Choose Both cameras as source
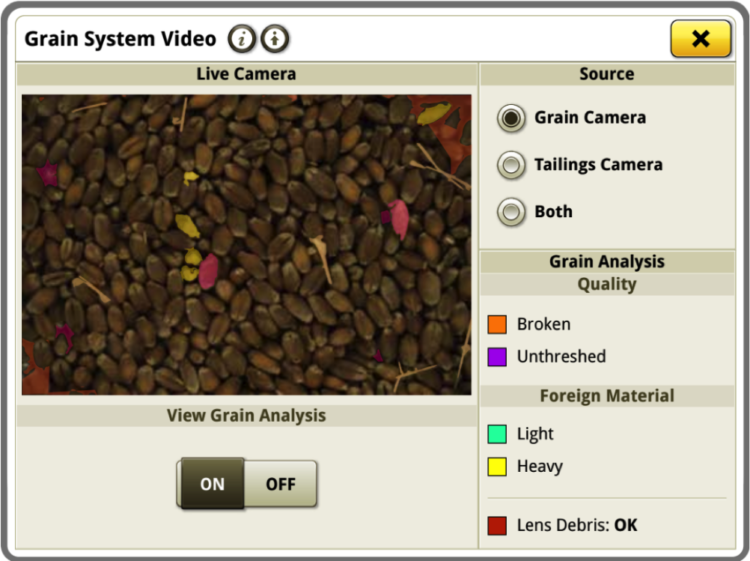 512,212
